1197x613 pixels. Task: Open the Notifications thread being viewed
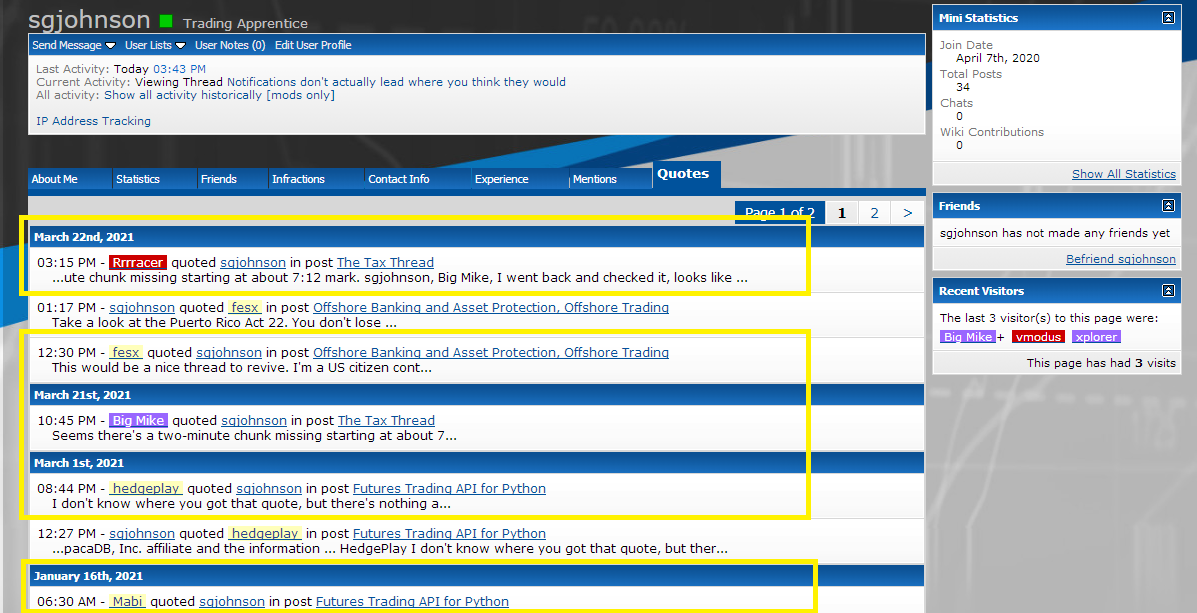[x=396, y=82]
